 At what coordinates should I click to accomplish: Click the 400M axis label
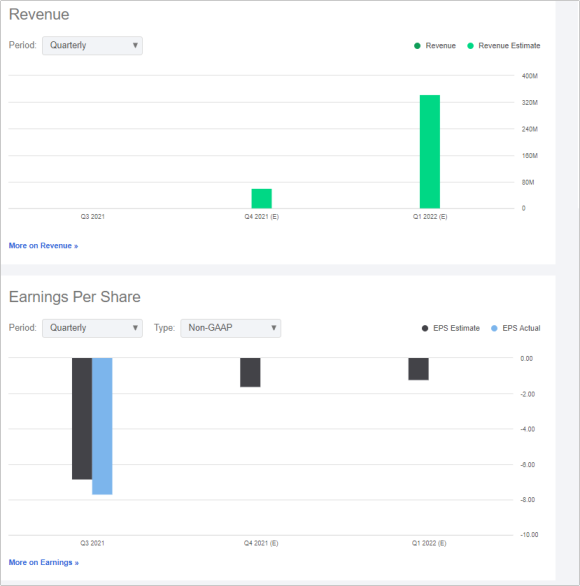click(x=530, y=76)
